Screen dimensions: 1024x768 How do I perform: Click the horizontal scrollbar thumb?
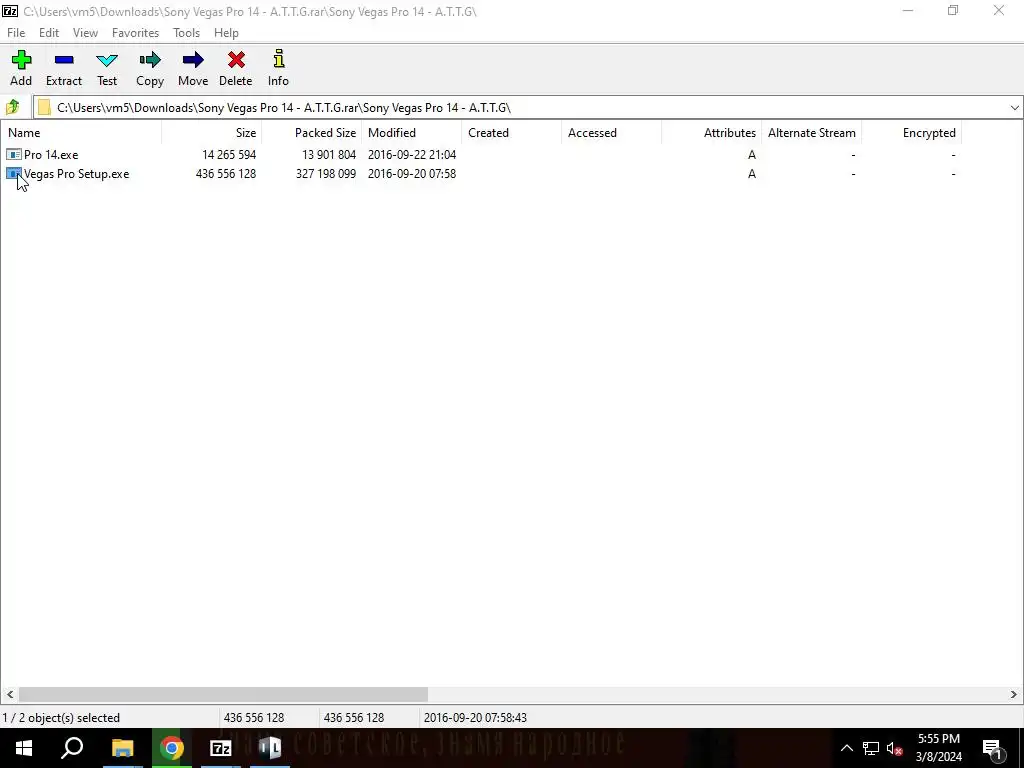tap(223, 694)
